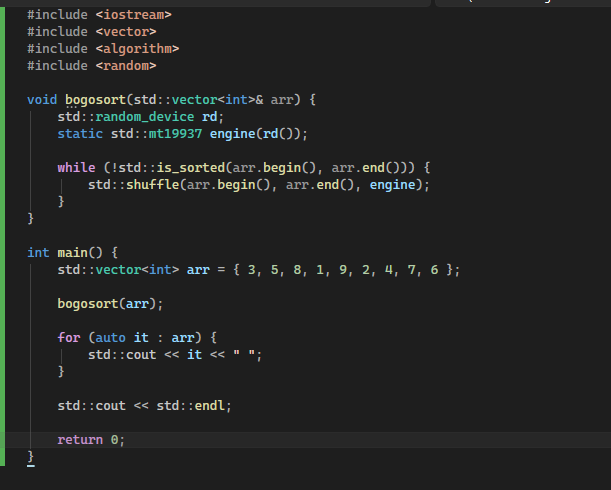This screenshot has height=490, width=611.
Task: Click the #include <iostream> line
Action: pyautogui.click(x=99, y=15)
